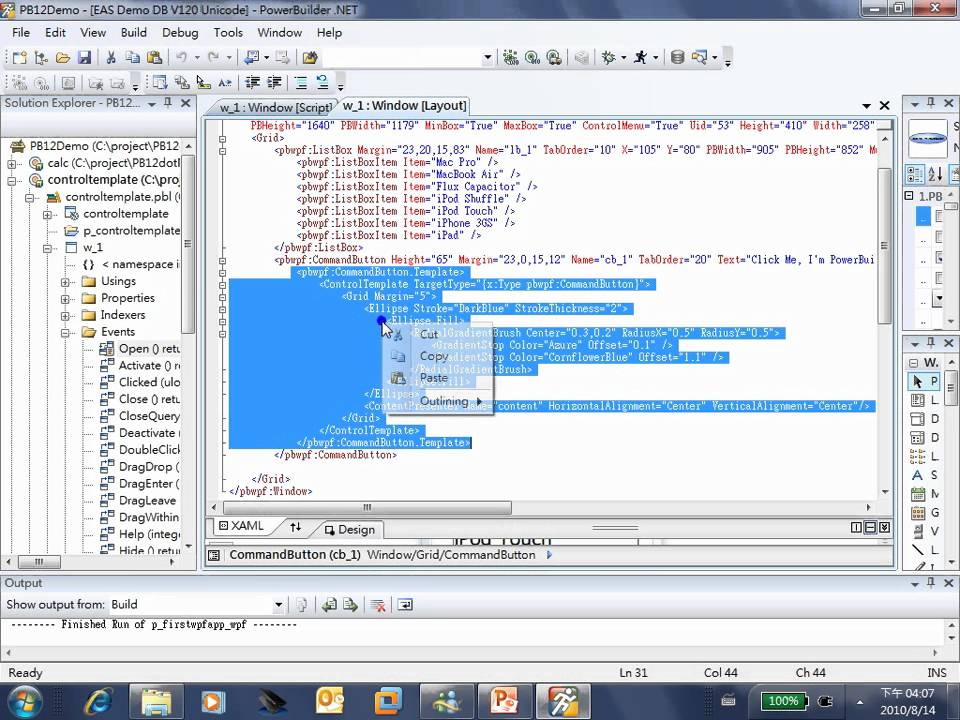Expand the Indexers folder node
The width and height of the screenshot is (960, 720).
click(65, 316)
